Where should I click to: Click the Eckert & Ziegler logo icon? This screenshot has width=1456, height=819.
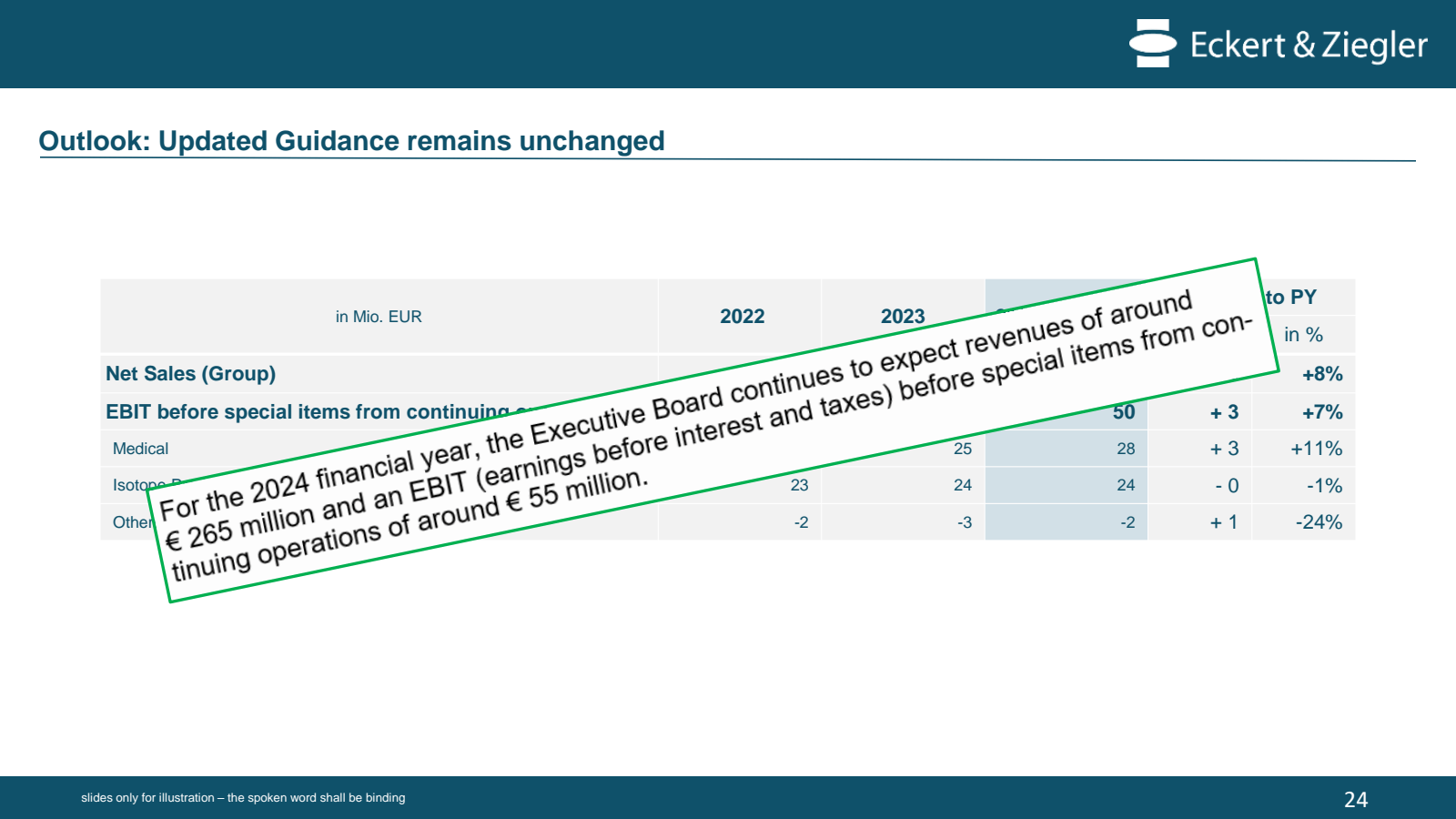point(1153,44)
